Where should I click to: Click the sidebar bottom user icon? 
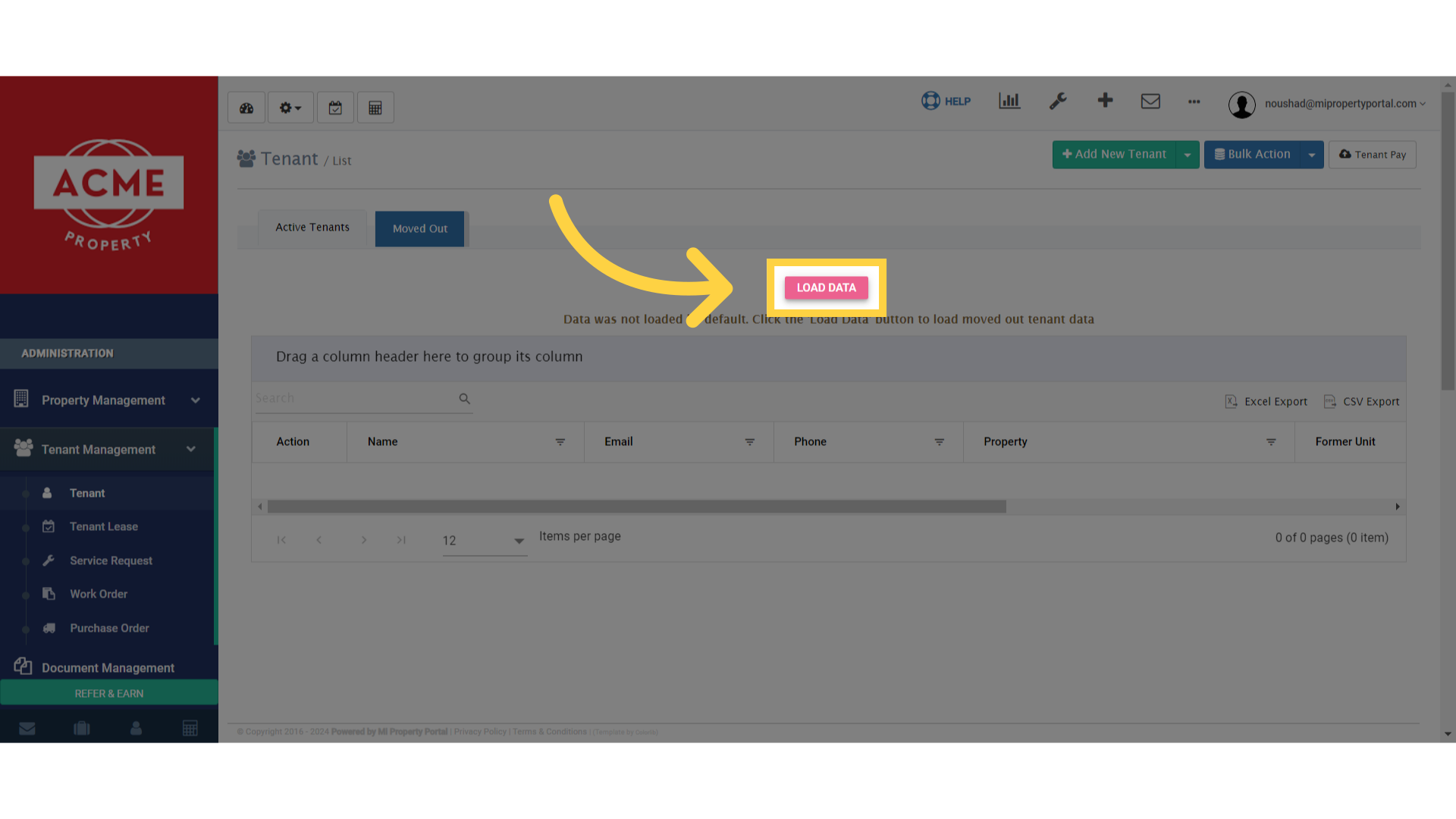pyautogui.click(x=136, y=729)
